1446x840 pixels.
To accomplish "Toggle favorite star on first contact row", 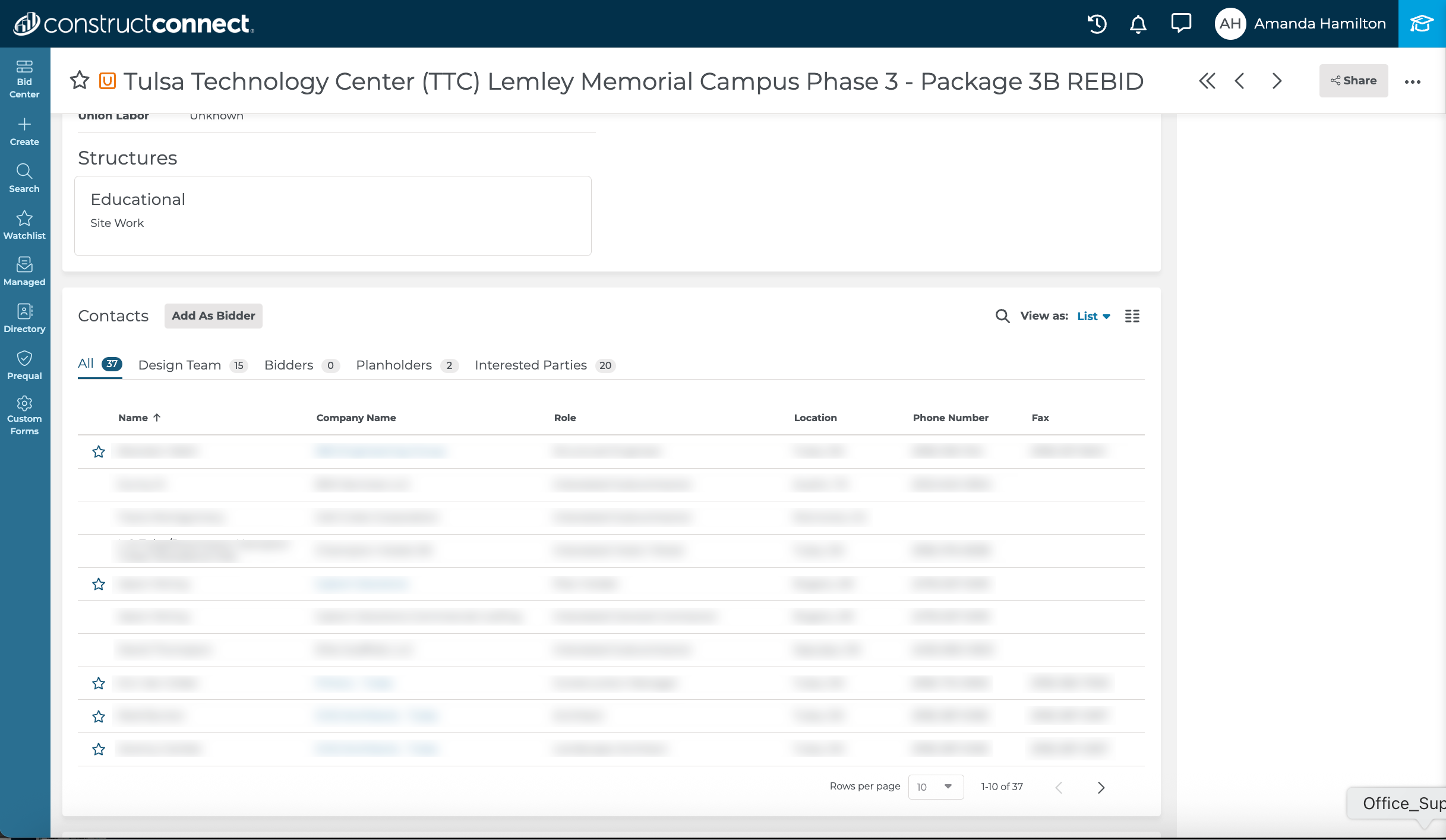I will 99,452.
